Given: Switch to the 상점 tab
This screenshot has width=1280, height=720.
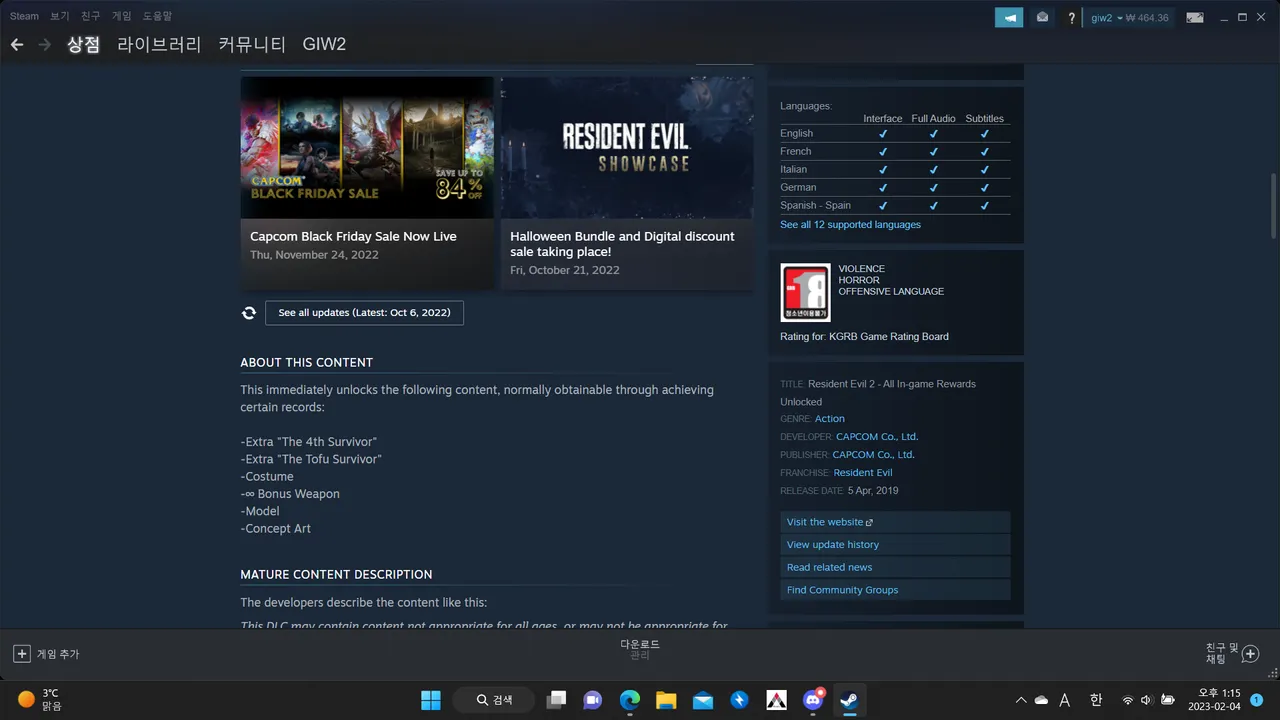Looking at the screenshot, I should point(83,45).
